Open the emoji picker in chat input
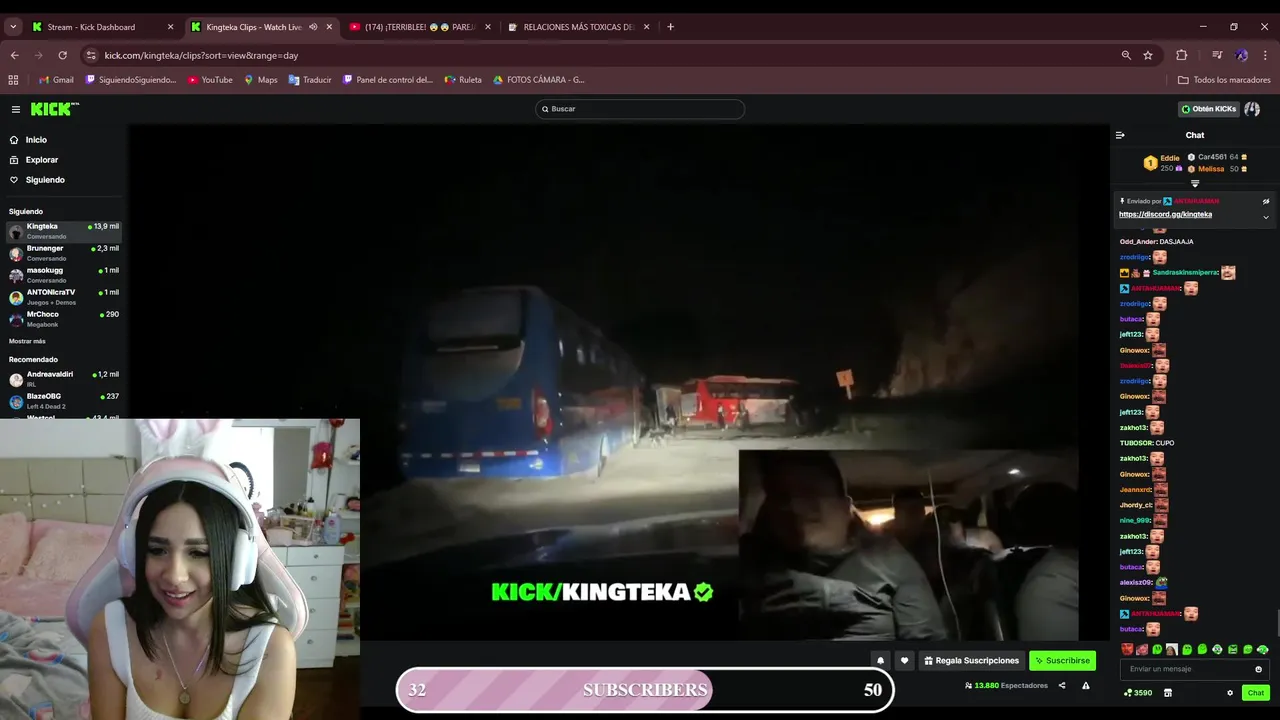The height and width of the screenshot is (720, 1280). point(1258,669)
